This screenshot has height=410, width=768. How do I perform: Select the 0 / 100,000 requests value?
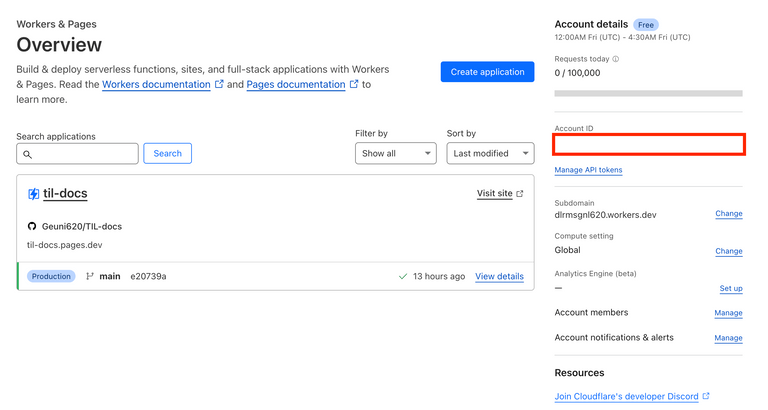[577, 72]
